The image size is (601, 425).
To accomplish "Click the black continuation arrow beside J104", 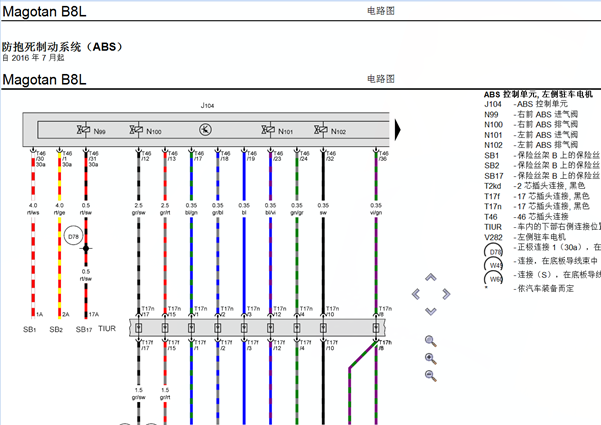I will tap(397, 130).
